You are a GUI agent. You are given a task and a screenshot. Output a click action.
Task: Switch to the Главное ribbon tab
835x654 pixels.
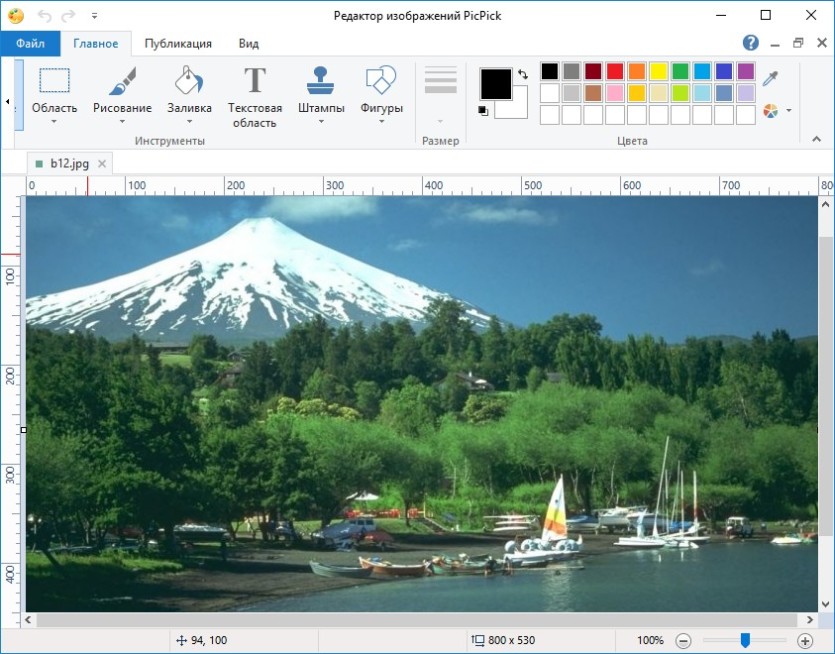point(96,44)
